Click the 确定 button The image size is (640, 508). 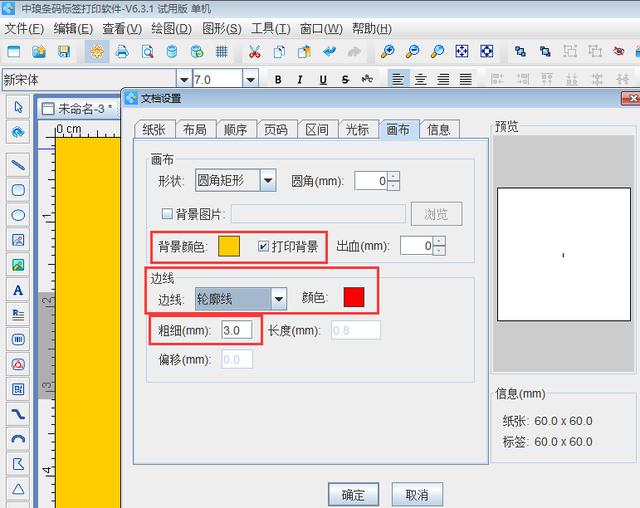pyautogui.click(x=353, y=494)
